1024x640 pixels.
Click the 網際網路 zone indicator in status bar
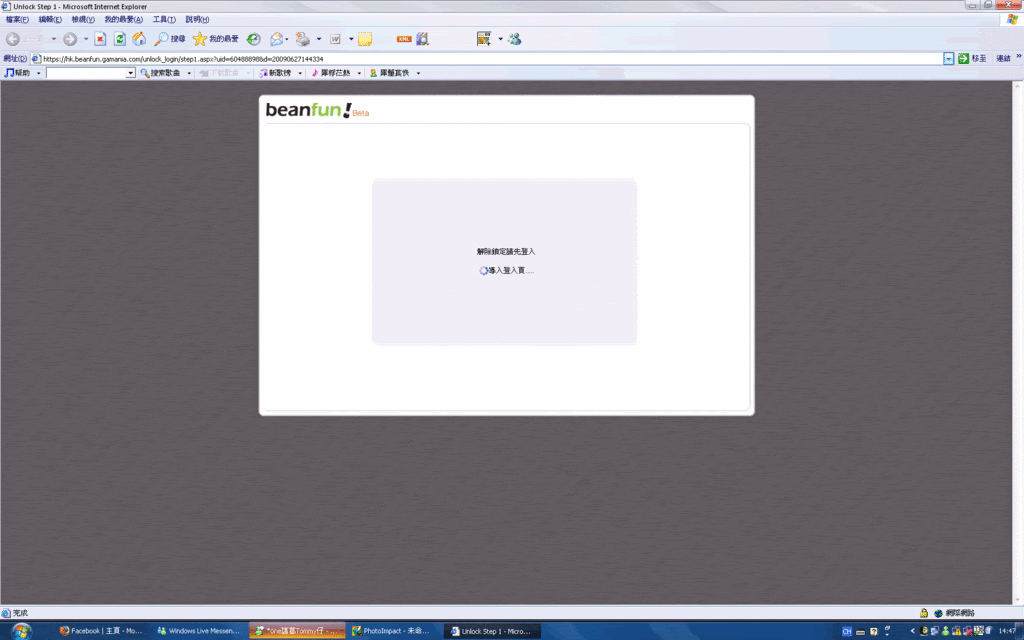[x=955, y=613]
